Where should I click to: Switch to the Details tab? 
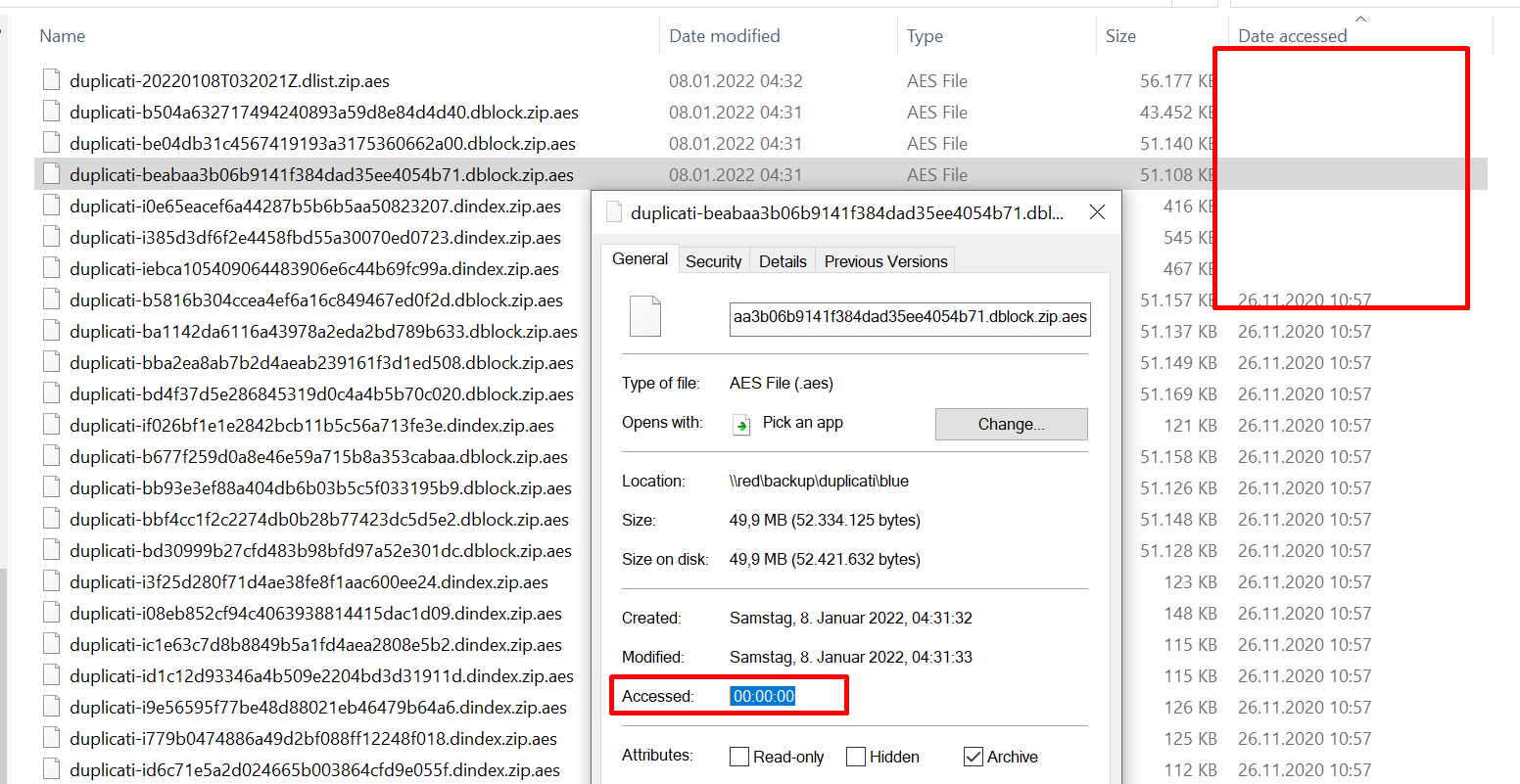coord(782,259)
